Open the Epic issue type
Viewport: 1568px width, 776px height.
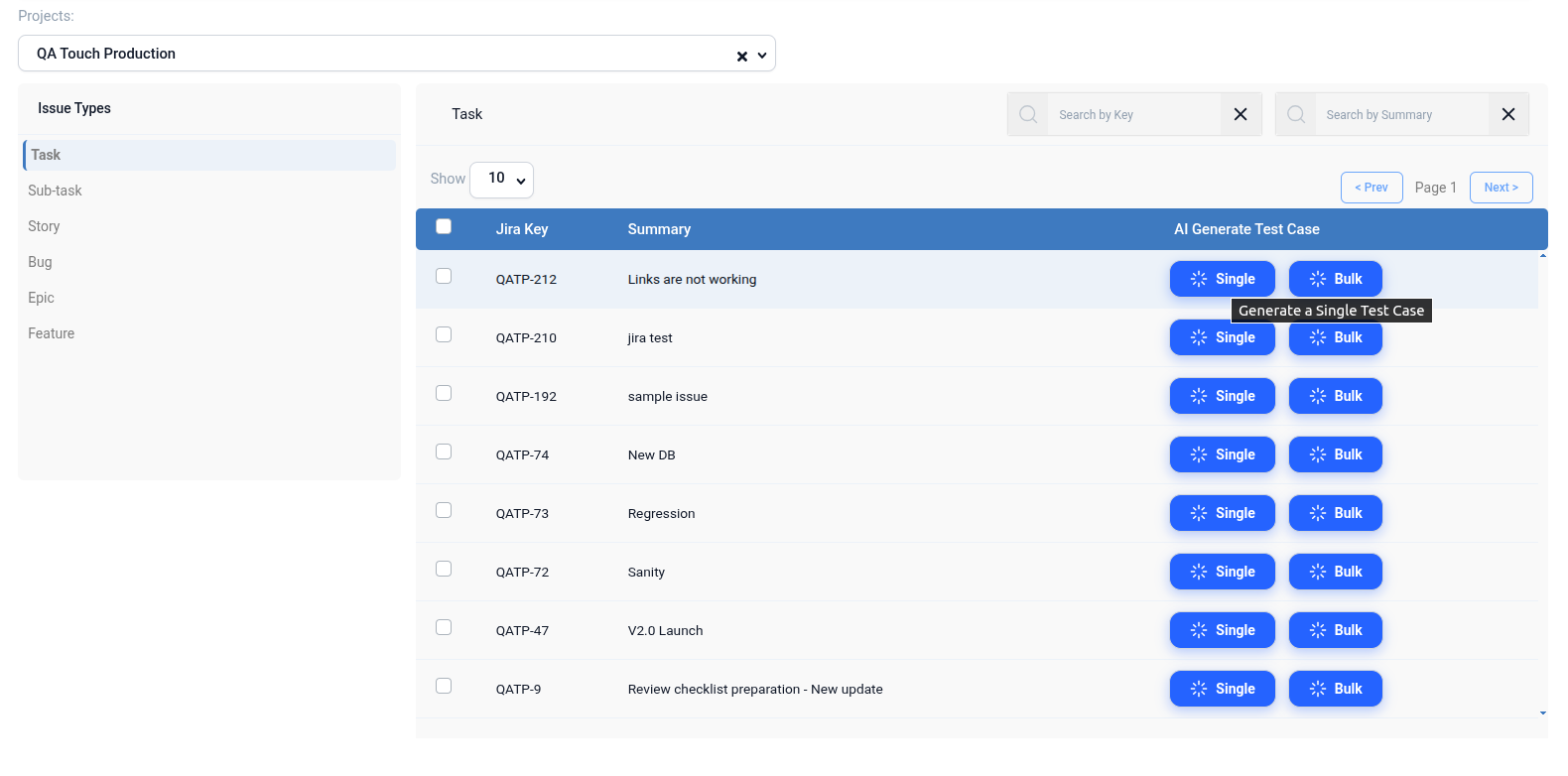41,298
